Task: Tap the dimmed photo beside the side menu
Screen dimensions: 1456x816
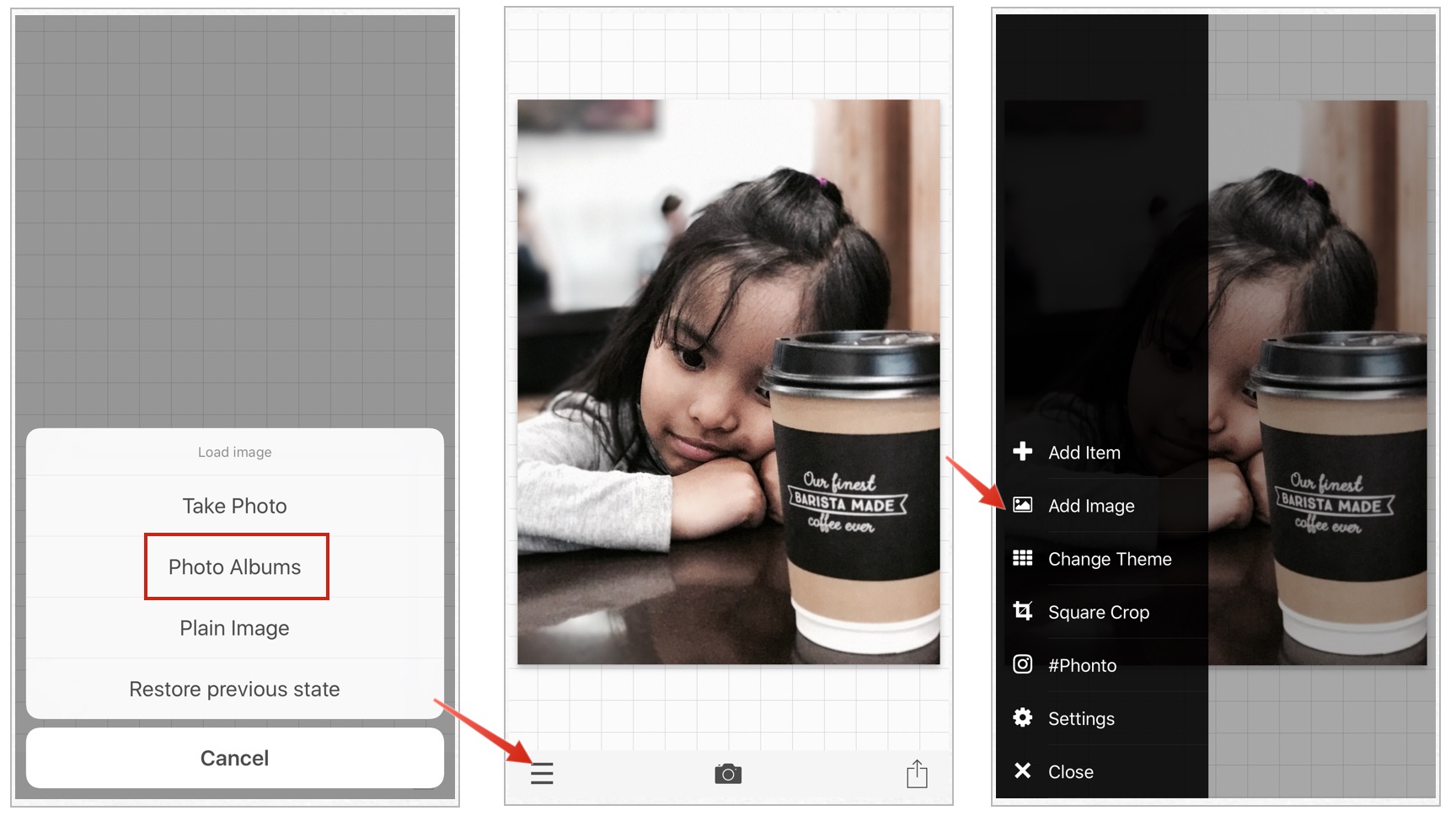Action: [1318, 382]
